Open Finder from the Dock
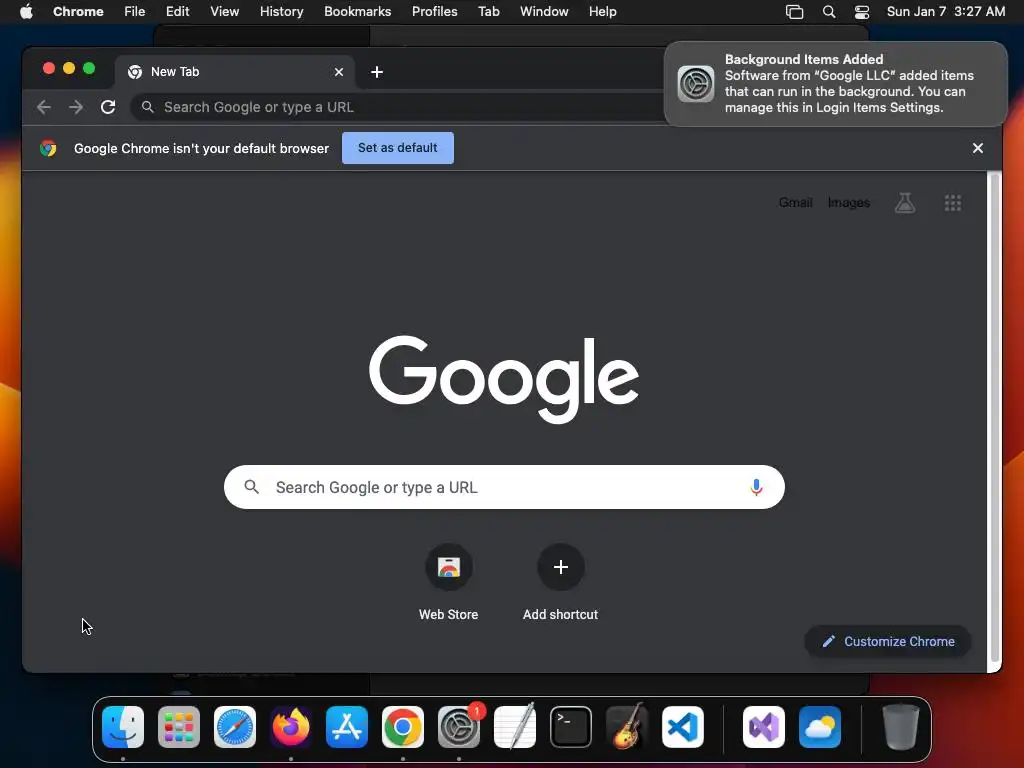The width and height of the screenshot is (1024, 768). [x=123, y=727]
